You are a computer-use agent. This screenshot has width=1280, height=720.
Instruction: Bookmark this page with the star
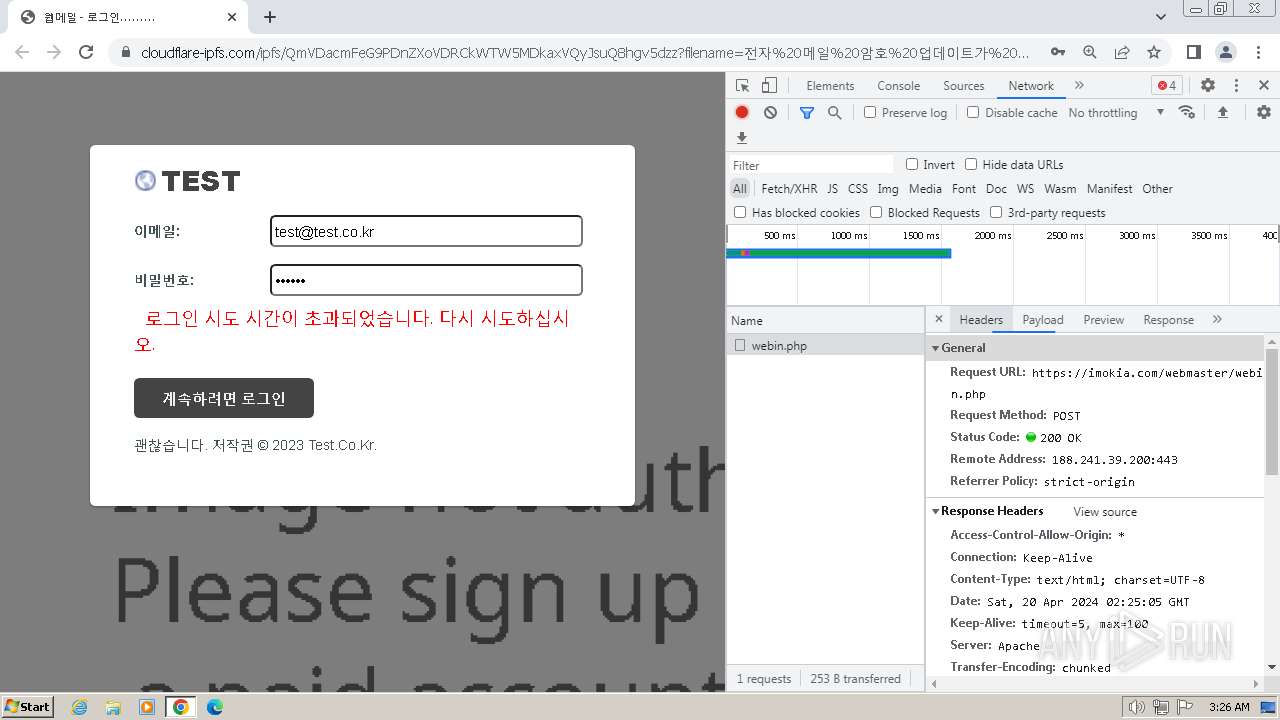[1154, 52]
